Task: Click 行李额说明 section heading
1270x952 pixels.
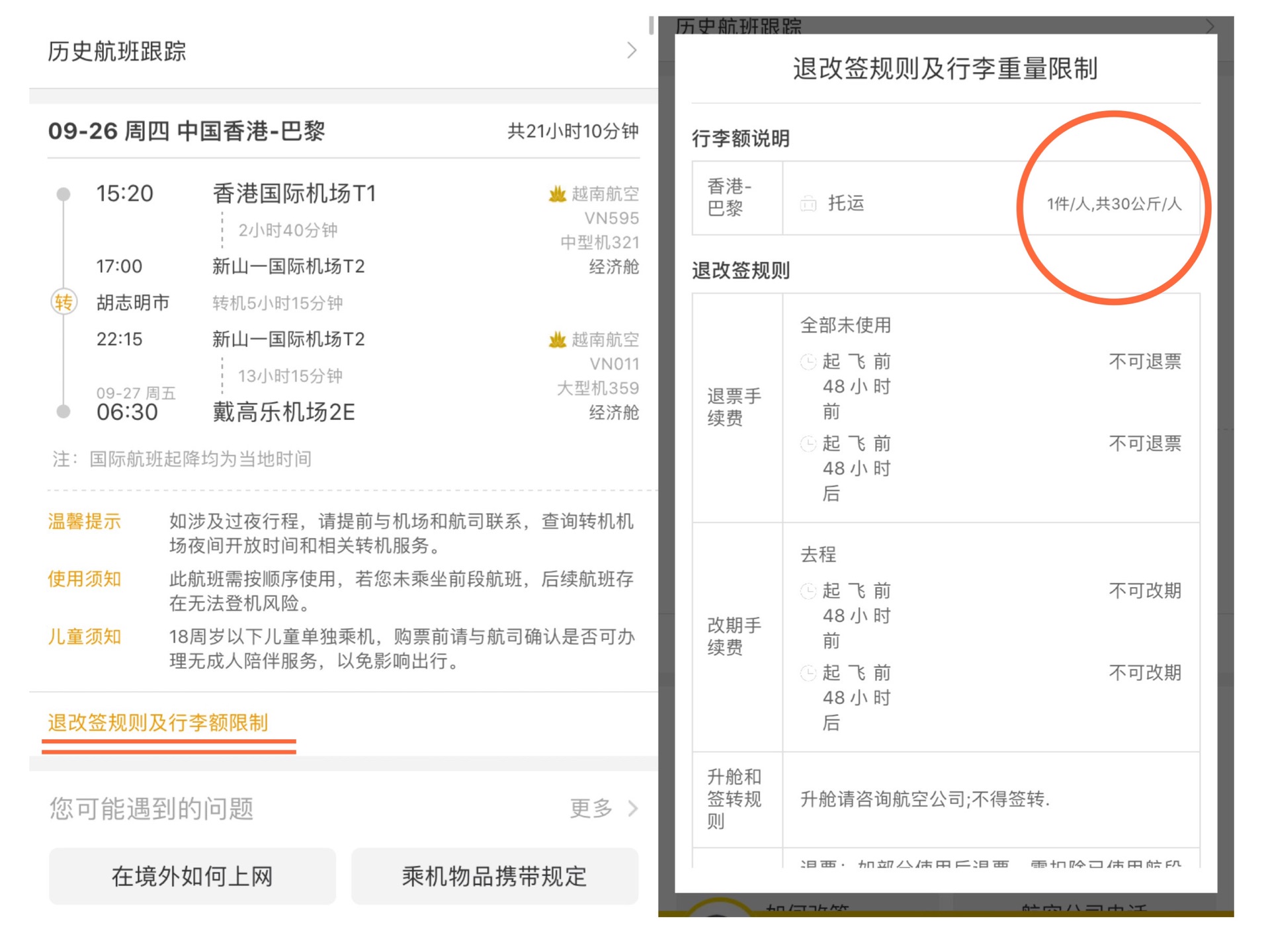Action: click(x=740, y=138)
